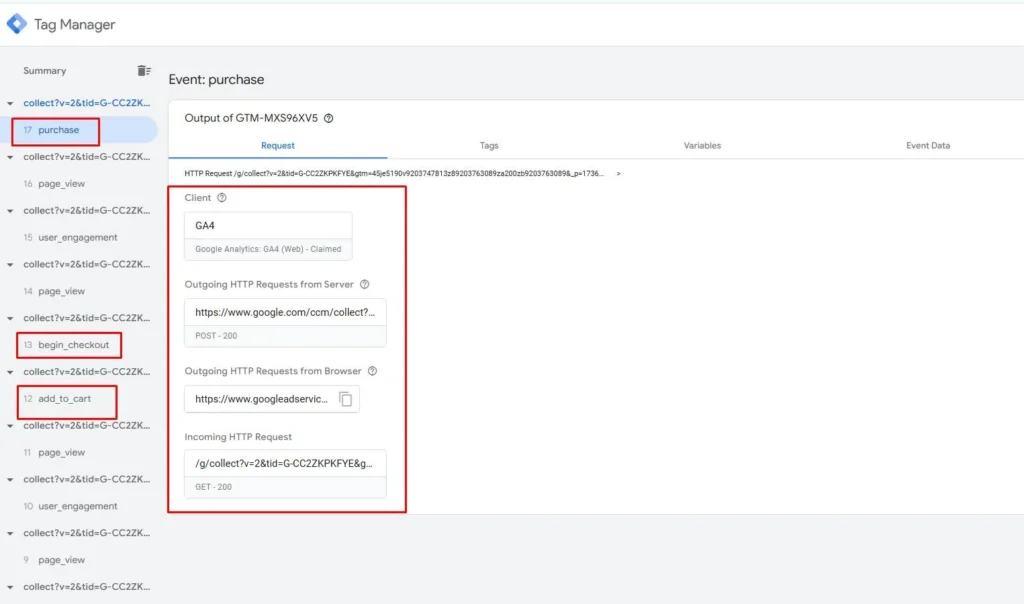Collapse the collect request above 12 add_to_cart
The width and height of the screenshot is (1024, 604).
point(10,372)
